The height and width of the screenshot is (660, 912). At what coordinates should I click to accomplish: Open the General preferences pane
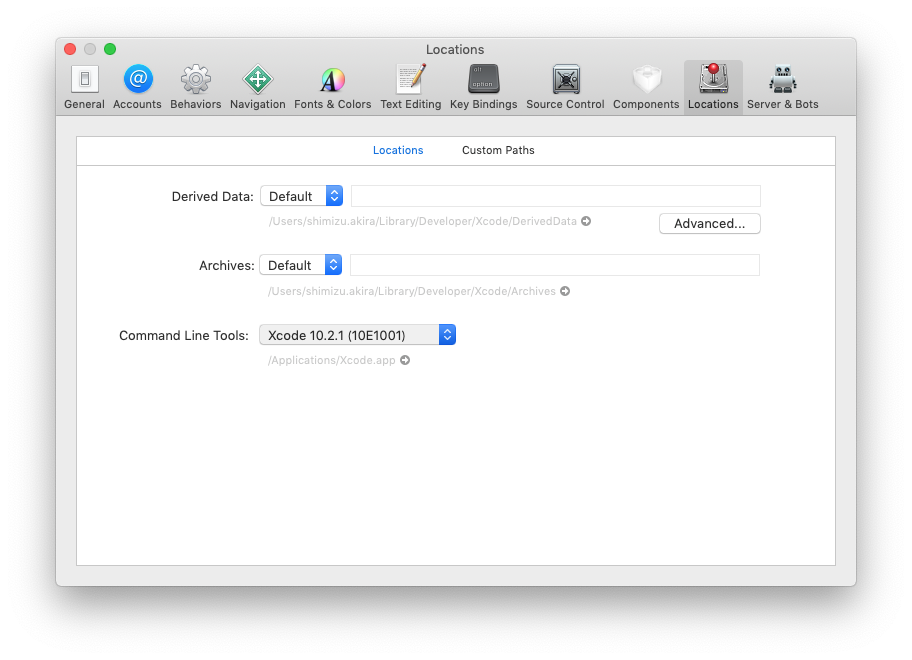pyautogui.click(x=84, y=87)
